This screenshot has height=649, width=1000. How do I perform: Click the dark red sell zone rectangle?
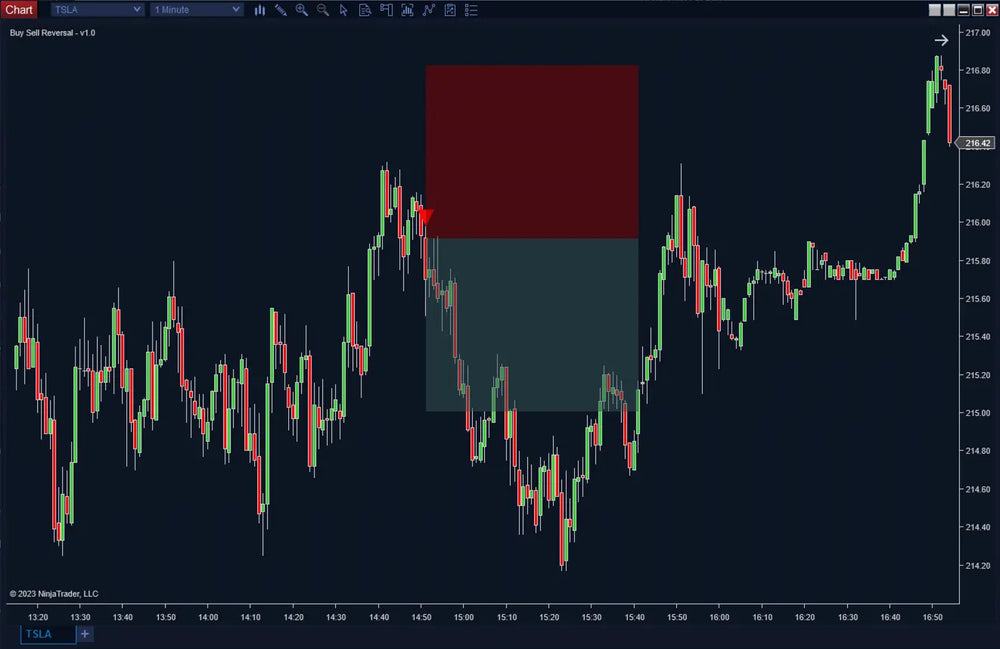pos(532,150)
